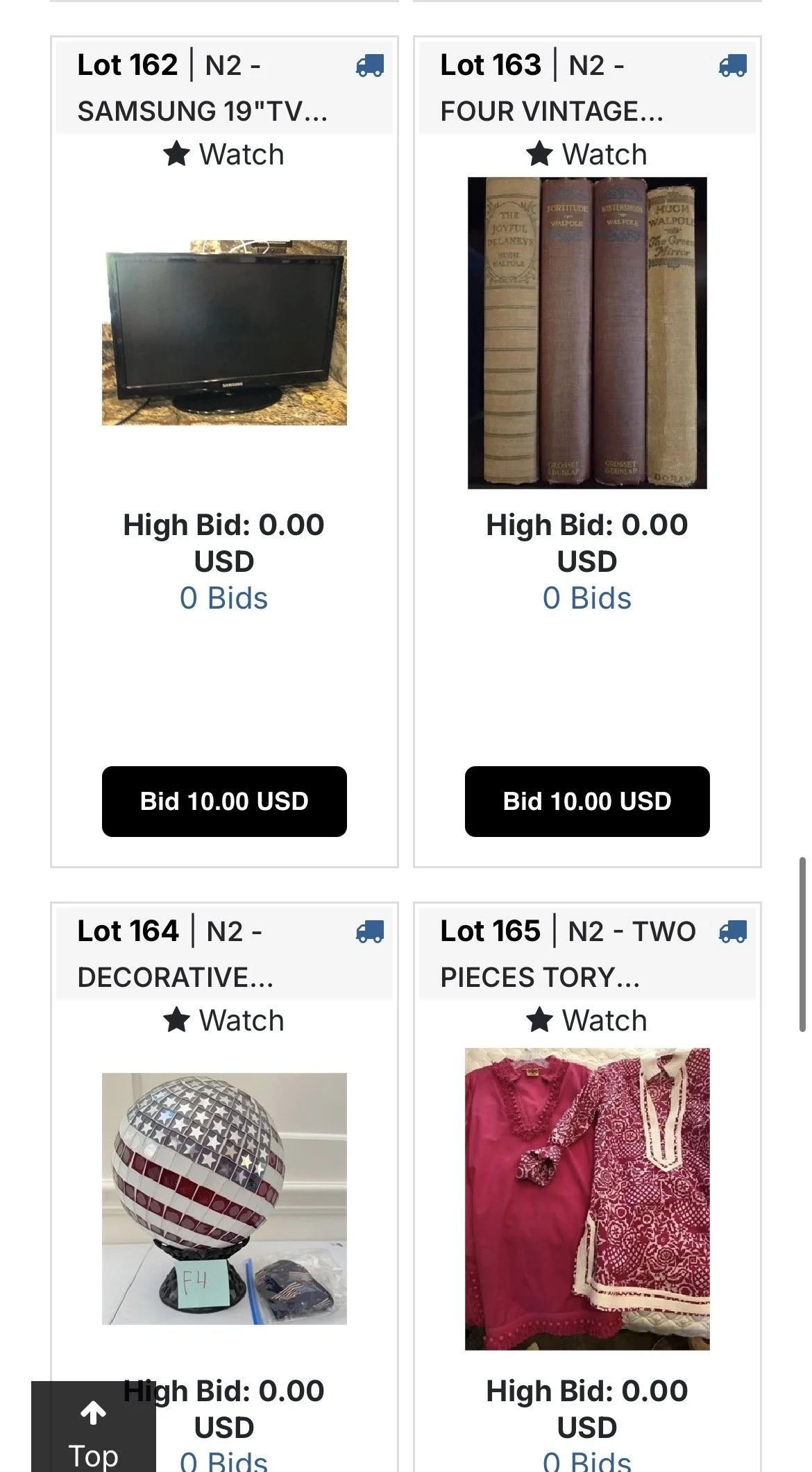
Task: Open Lot 165 Two Pieces Tory title
Action: (x=568, y=954)
